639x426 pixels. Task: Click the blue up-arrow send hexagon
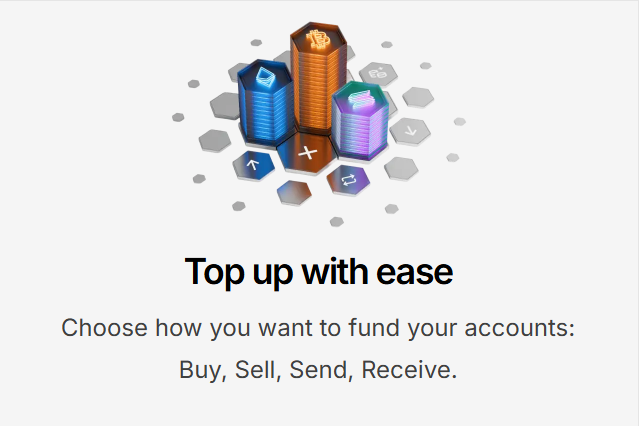[253, 166]
